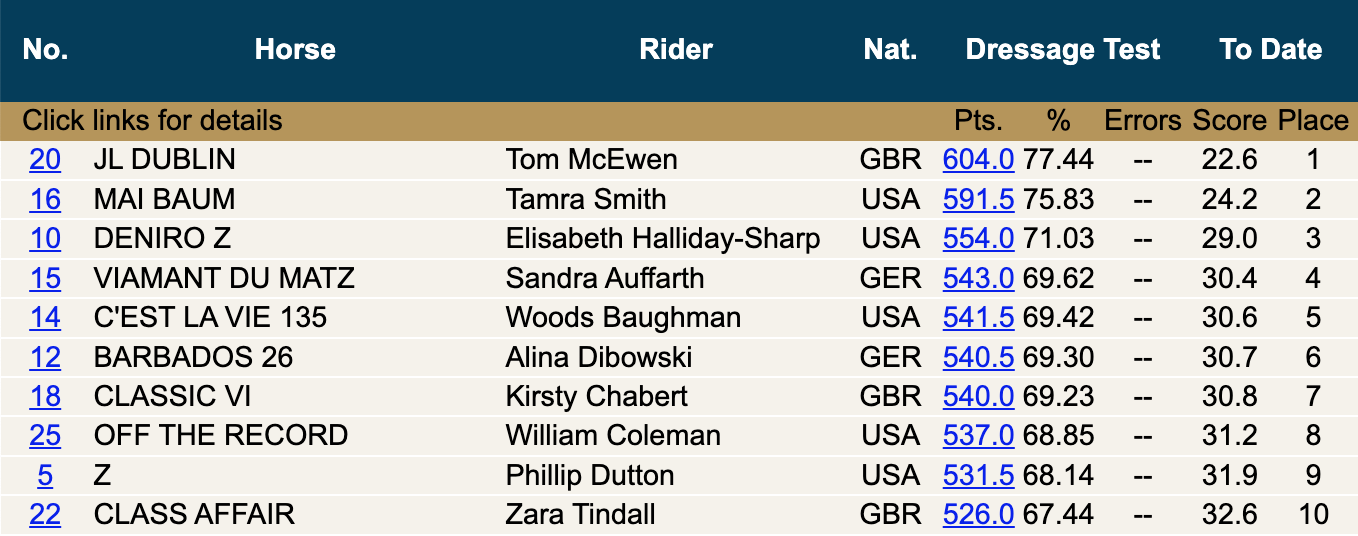
Task: Select entry number 14 link
Action: 45,317
